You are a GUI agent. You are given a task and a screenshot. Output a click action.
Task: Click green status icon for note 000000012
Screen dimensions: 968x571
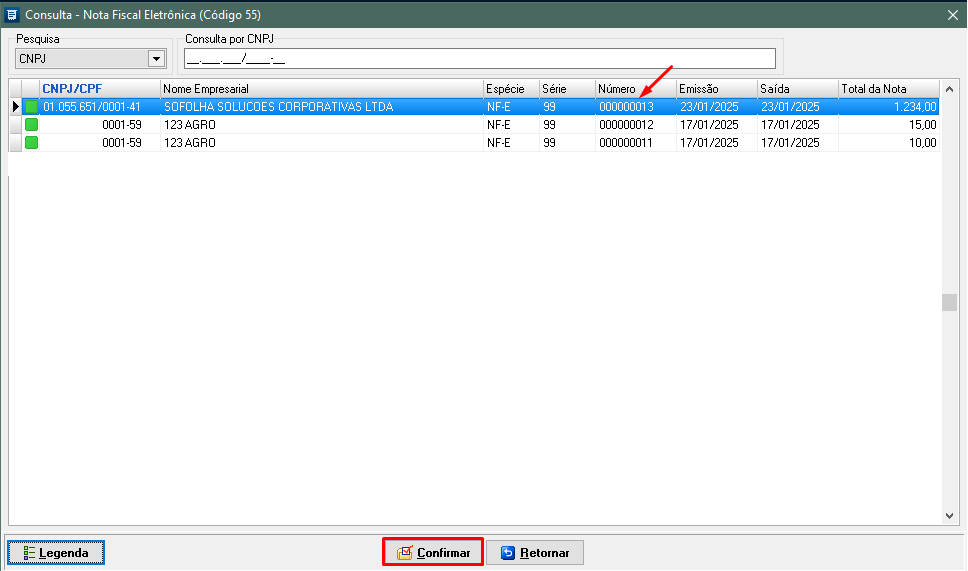pyautogui.click(x=31, y=125)
